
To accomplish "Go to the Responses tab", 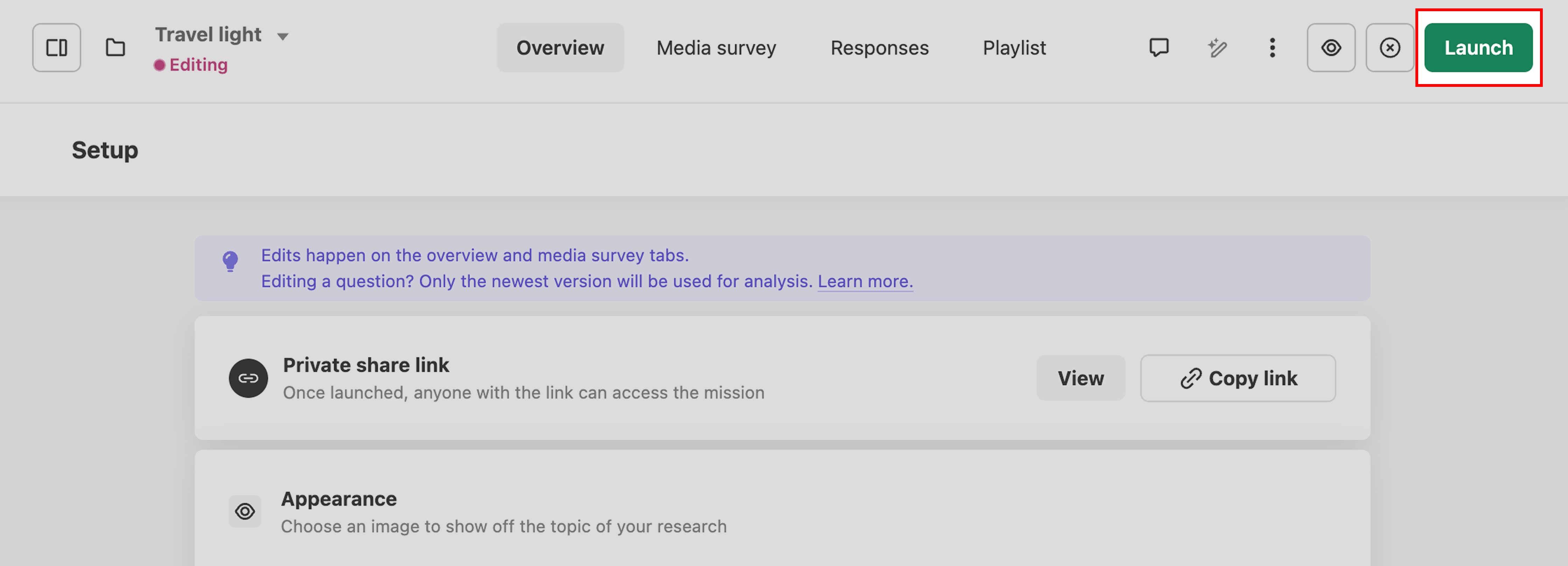I will (x=880, y=48).
